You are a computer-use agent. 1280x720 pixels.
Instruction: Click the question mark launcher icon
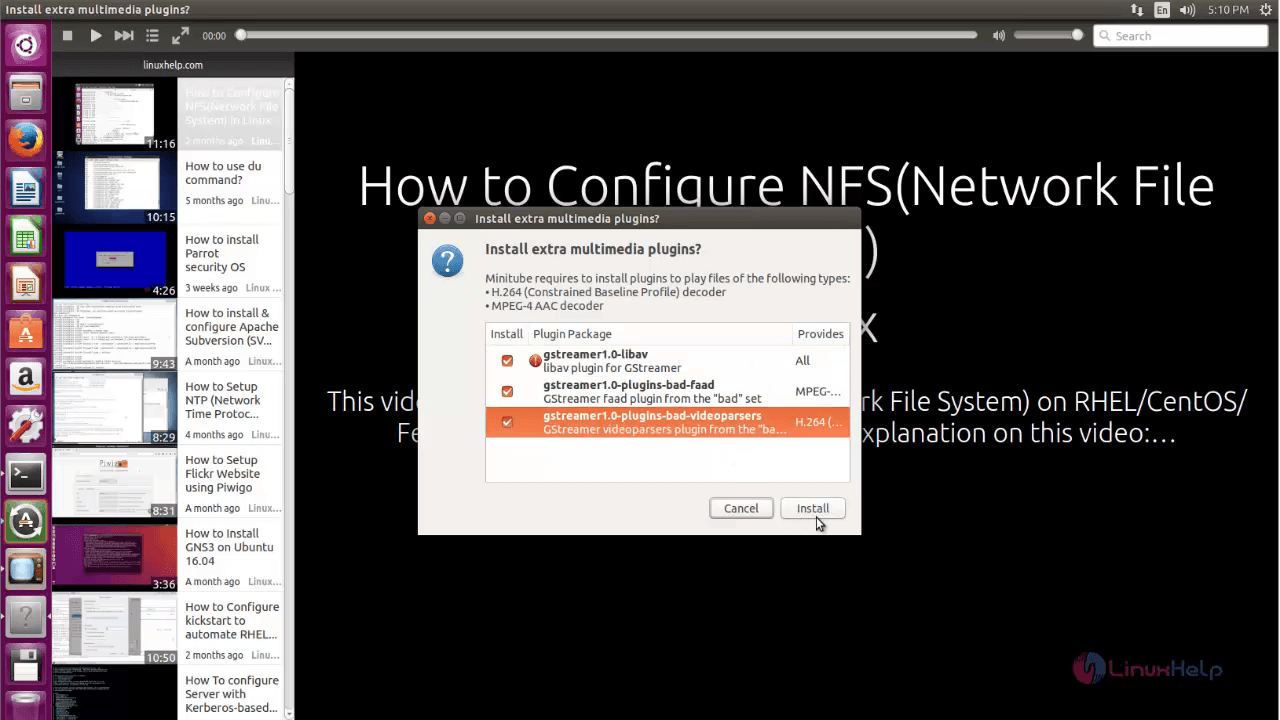[26, 618]
